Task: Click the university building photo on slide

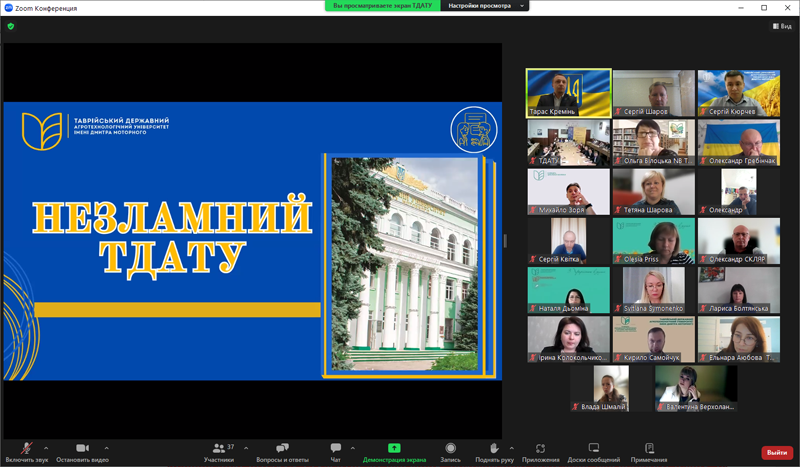Action: (x=405, y=264)
